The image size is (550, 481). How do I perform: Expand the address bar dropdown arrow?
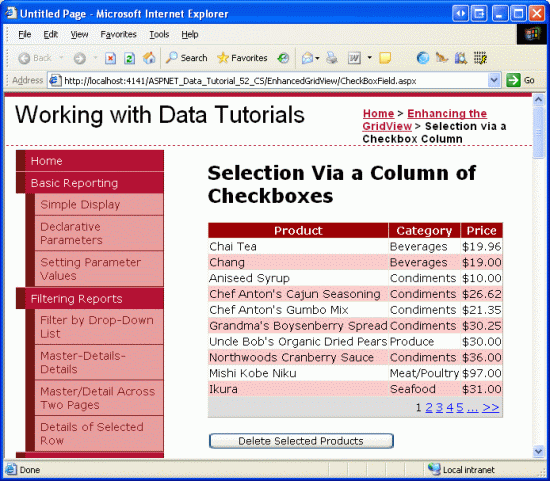pos(494,81)
